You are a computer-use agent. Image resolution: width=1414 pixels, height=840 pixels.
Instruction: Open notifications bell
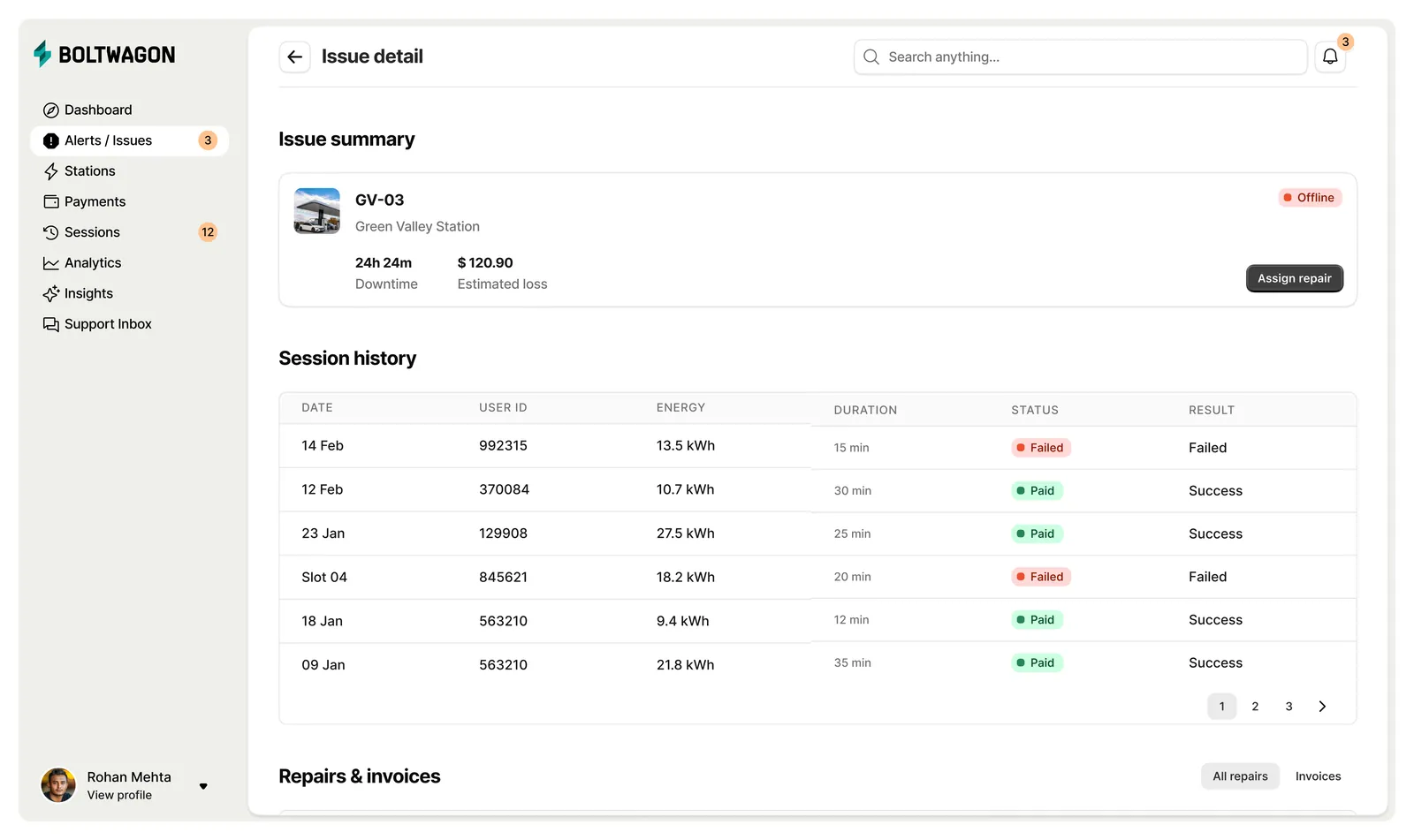click(1330, 57)
